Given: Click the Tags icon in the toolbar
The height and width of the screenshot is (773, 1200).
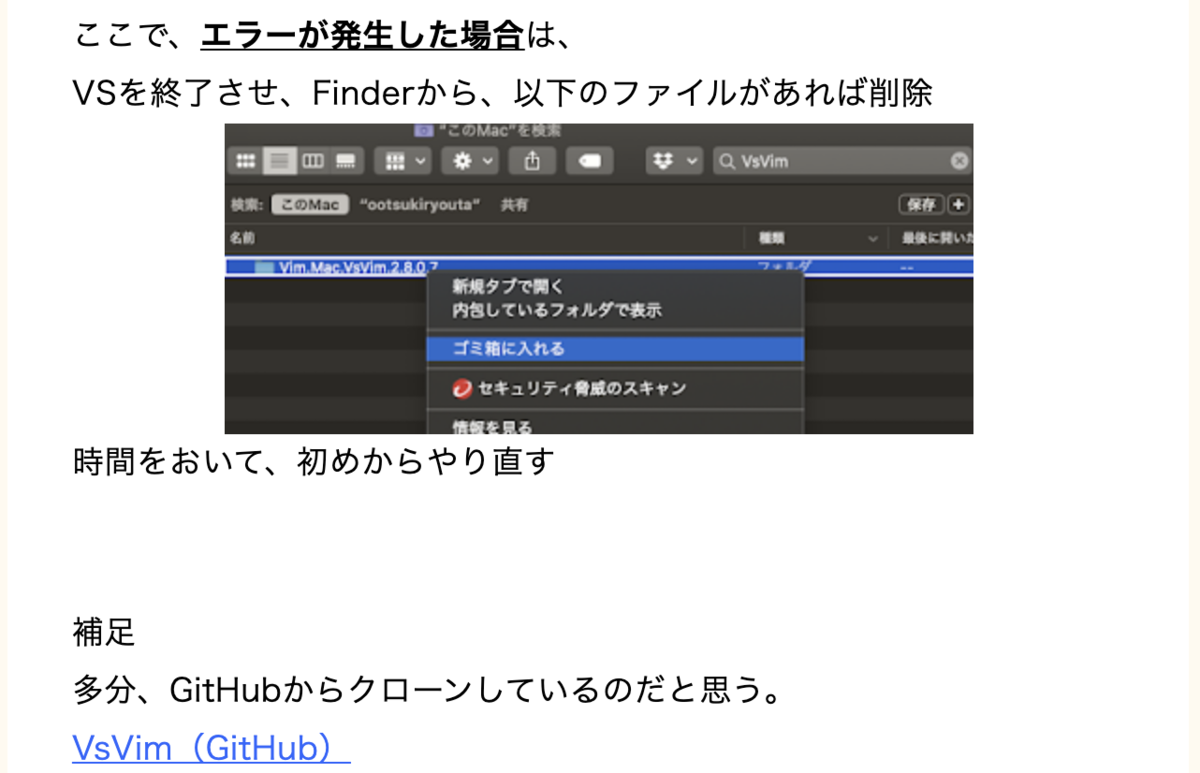Looking at the screenshot, I should (x=590, y=160).
